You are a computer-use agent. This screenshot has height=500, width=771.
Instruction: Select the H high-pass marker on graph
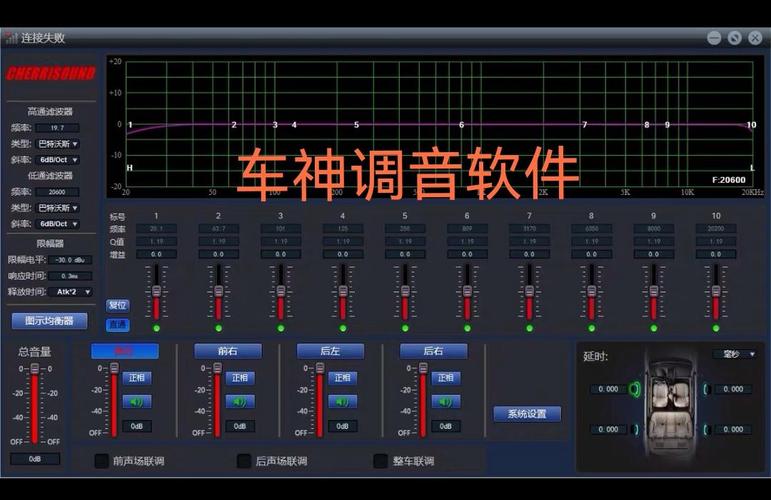(x=130, y=168)
